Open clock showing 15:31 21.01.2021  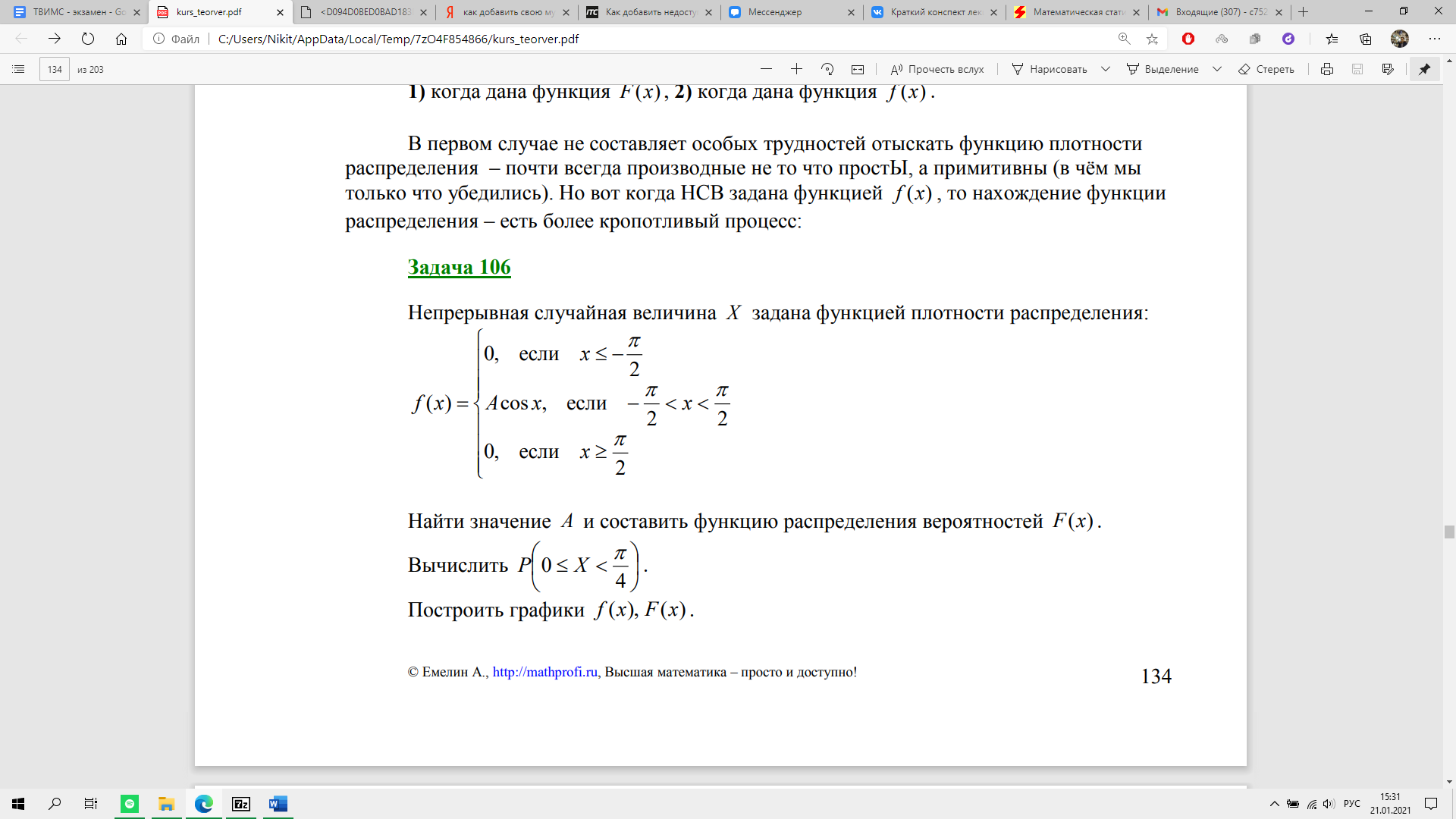click(x=1390, y=804)
